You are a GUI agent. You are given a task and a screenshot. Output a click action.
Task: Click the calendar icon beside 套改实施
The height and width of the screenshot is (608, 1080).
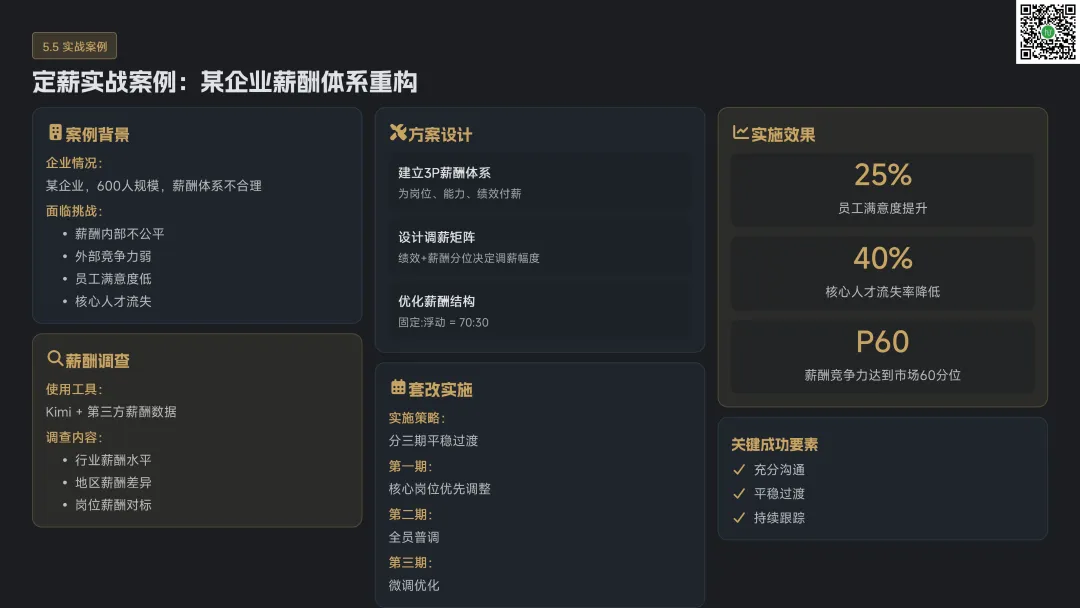(x=398, y=387)
